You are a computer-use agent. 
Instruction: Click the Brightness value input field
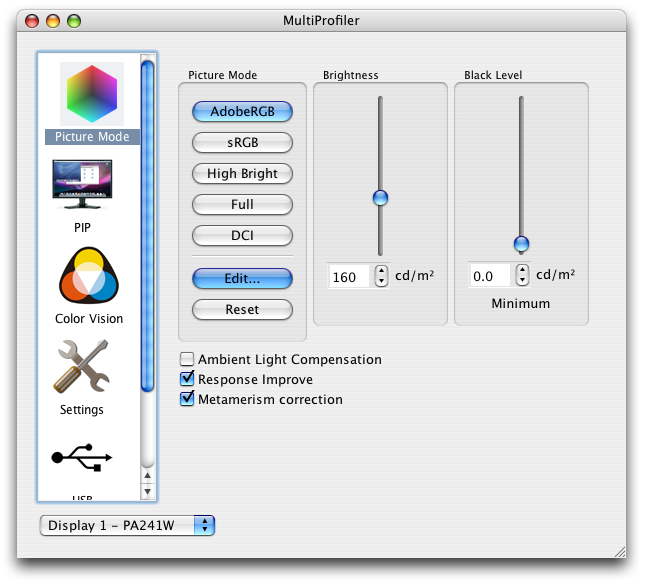(350, 277)
